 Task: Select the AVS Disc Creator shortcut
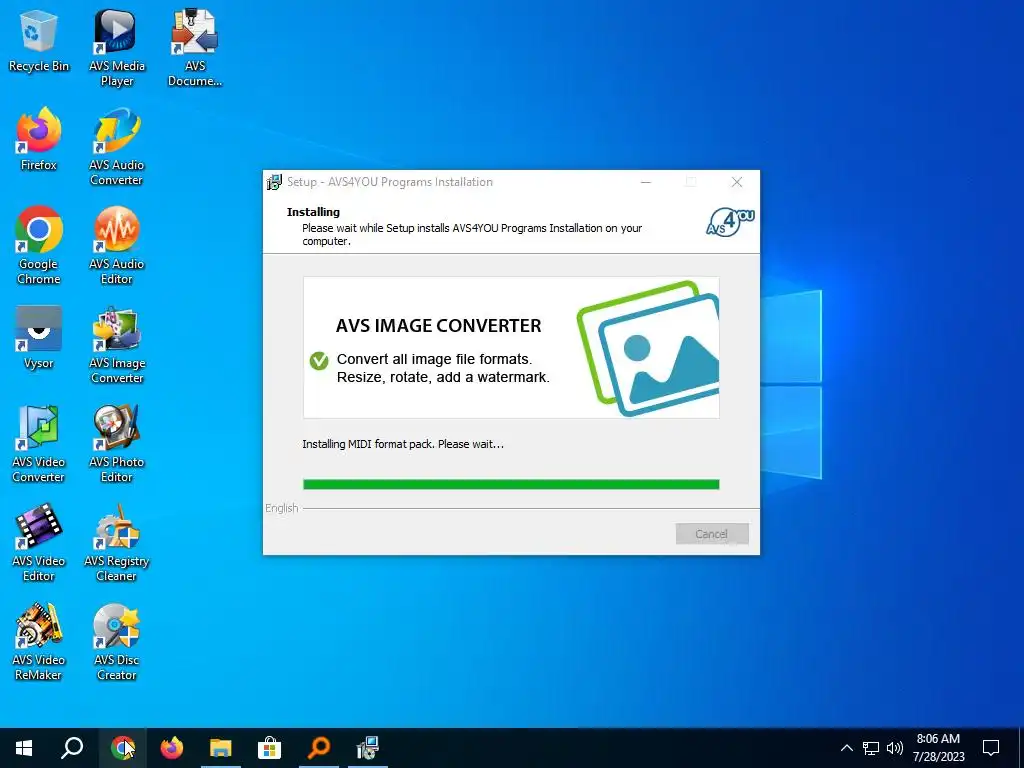117,643
